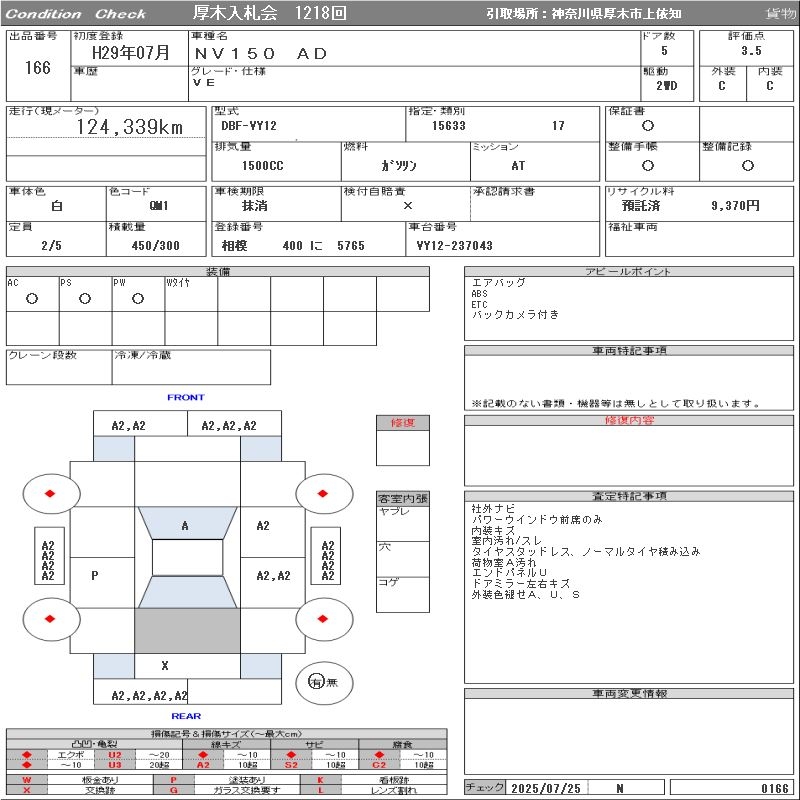This screenshot has height=800, width=800.
Task: Click the red W legend marker
Action: pos(27,779)
